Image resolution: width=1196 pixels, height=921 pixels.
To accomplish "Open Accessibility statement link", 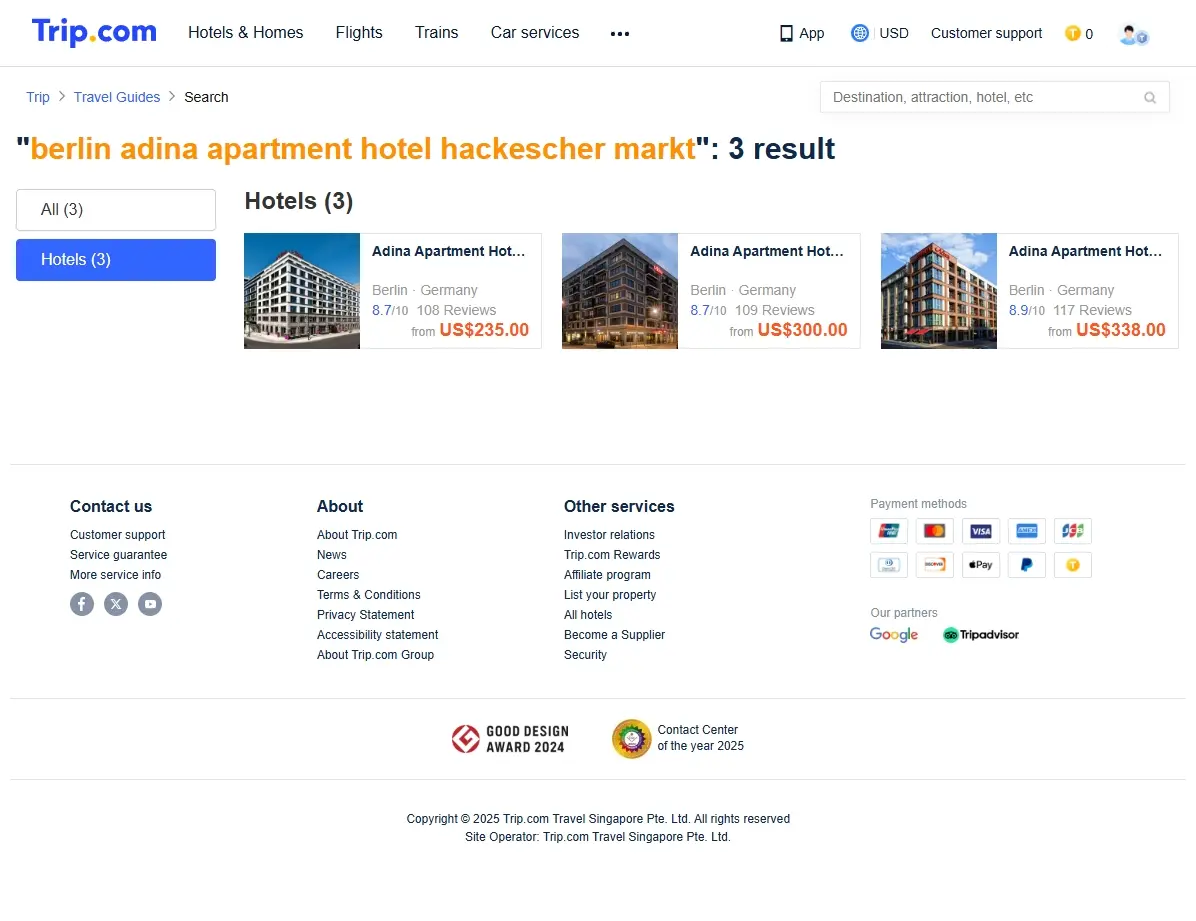I will [378, 635].
